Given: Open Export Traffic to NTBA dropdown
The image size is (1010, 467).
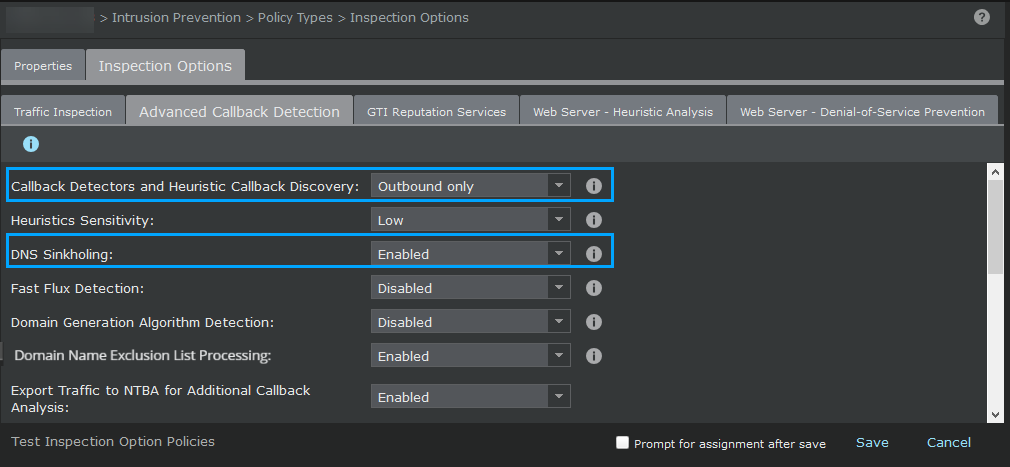Looking at the screenshot, I should pos(471,397).
